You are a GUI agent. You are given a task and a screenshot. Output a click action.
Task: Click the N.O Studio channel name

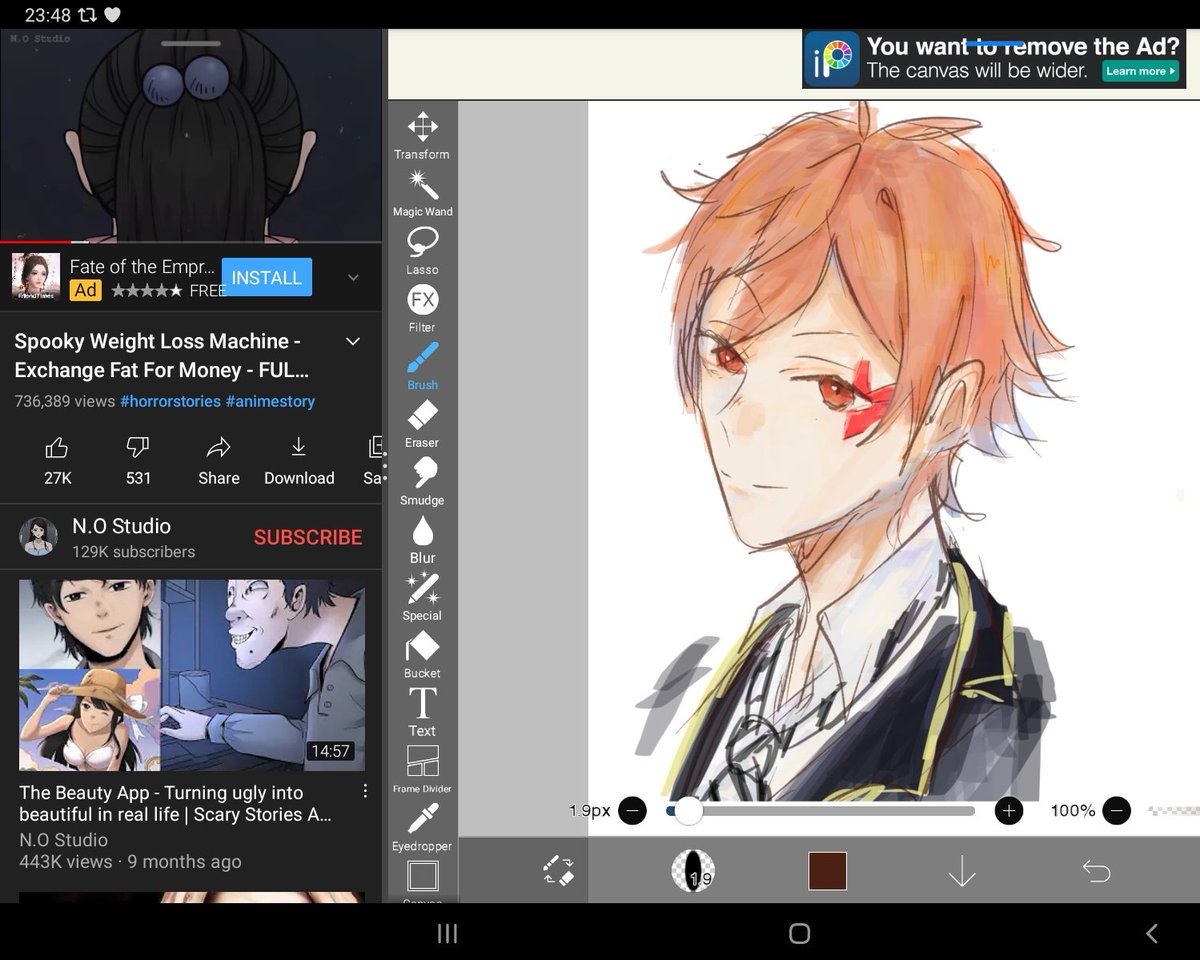[x=121, y=526]
